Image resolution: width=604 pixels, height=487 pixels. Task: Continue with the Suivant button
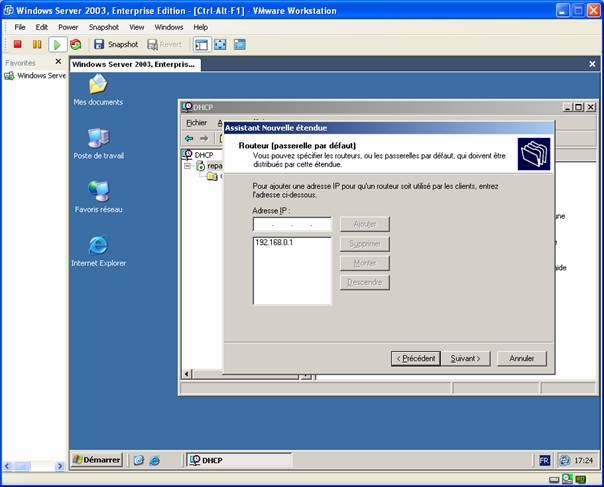(466, 358)
